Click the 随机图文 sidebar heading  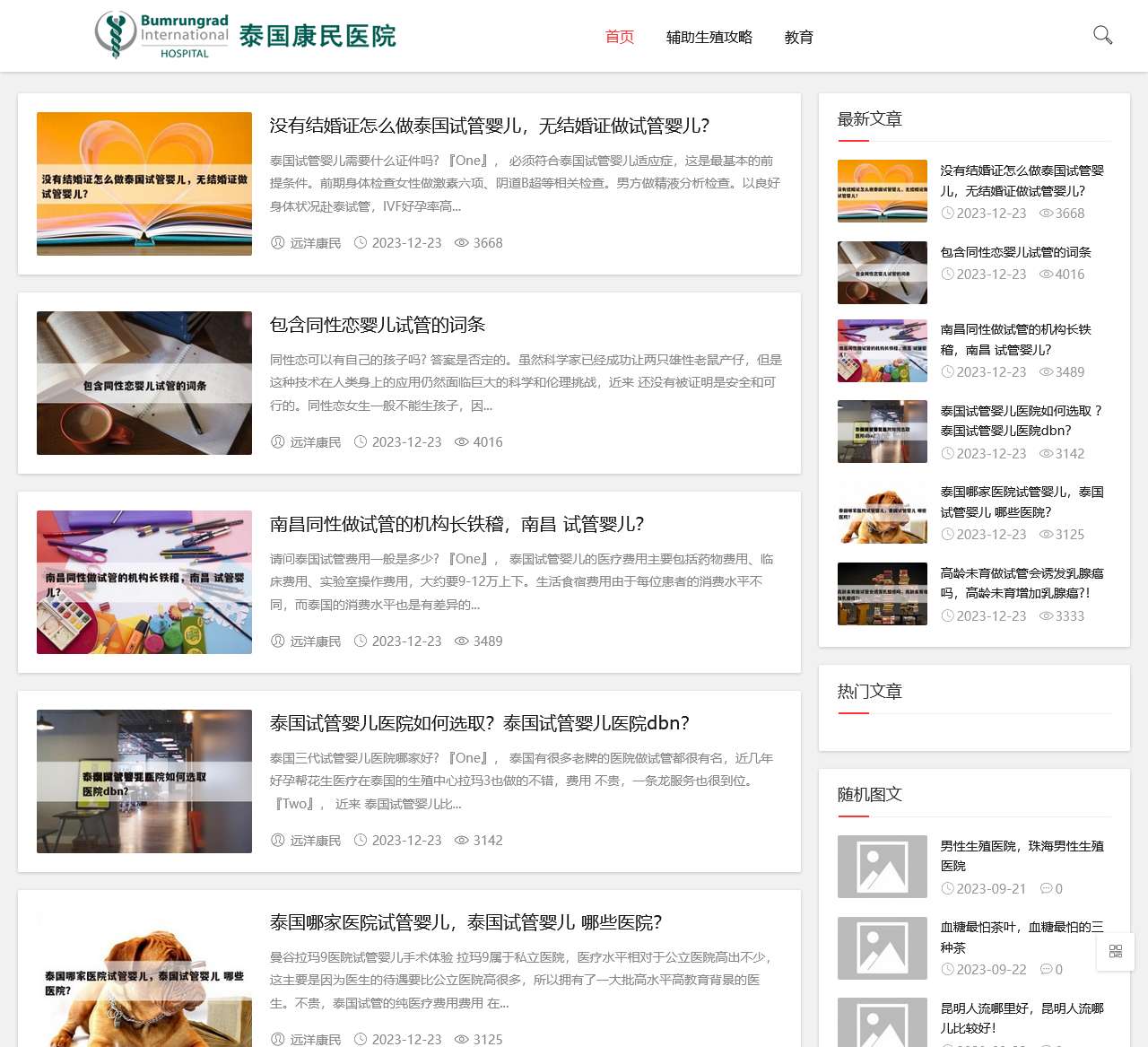tap(870, 795)
